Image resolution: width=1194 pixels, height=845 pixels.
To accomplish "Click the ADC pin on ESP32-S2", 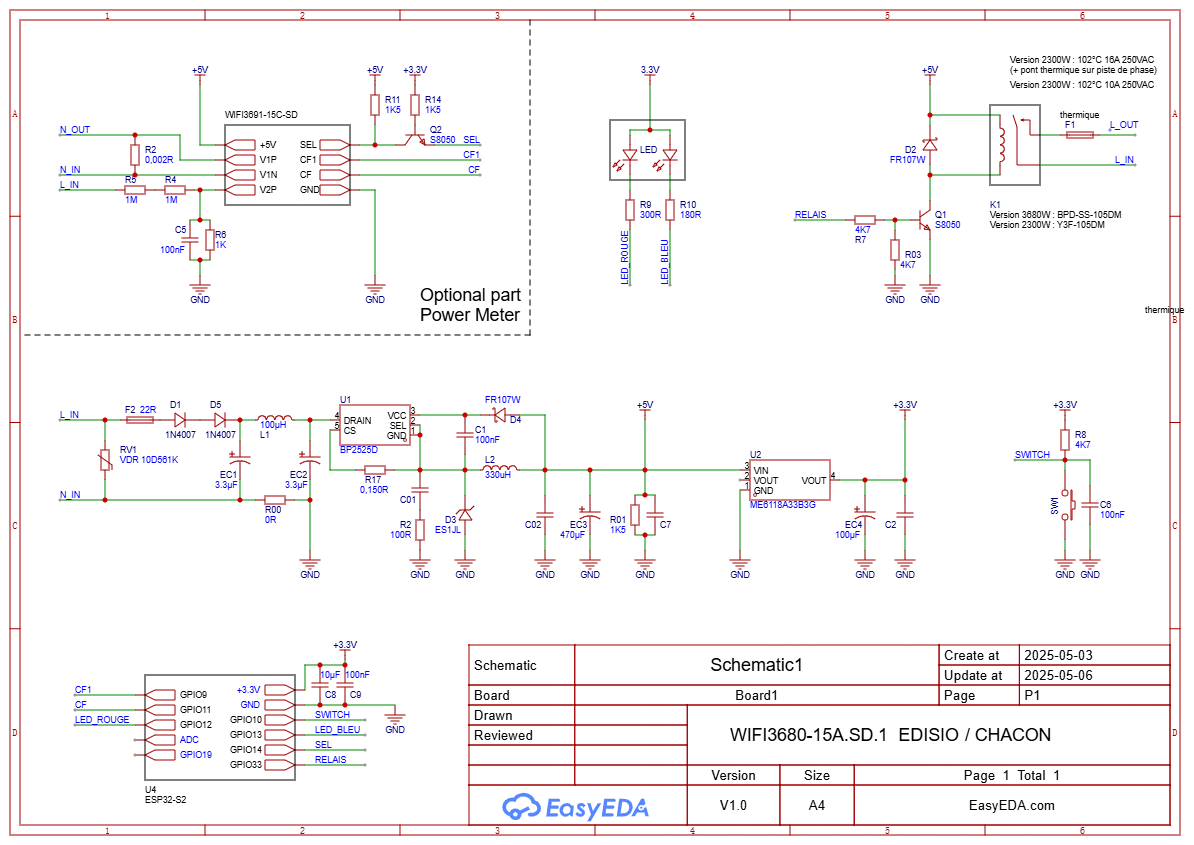I will point(160,739).
